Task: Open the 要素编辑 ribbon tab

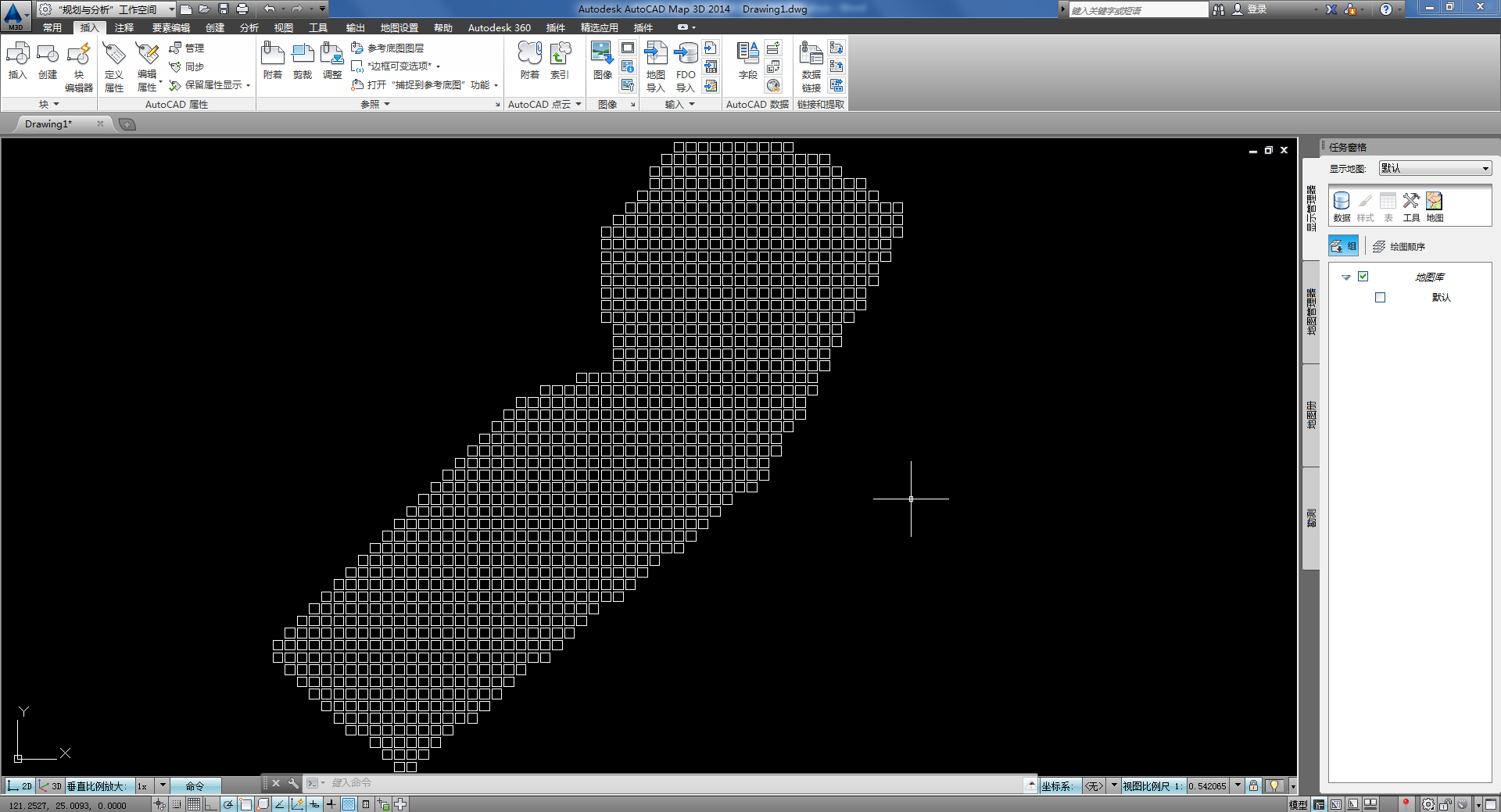Action: (171, 27)
